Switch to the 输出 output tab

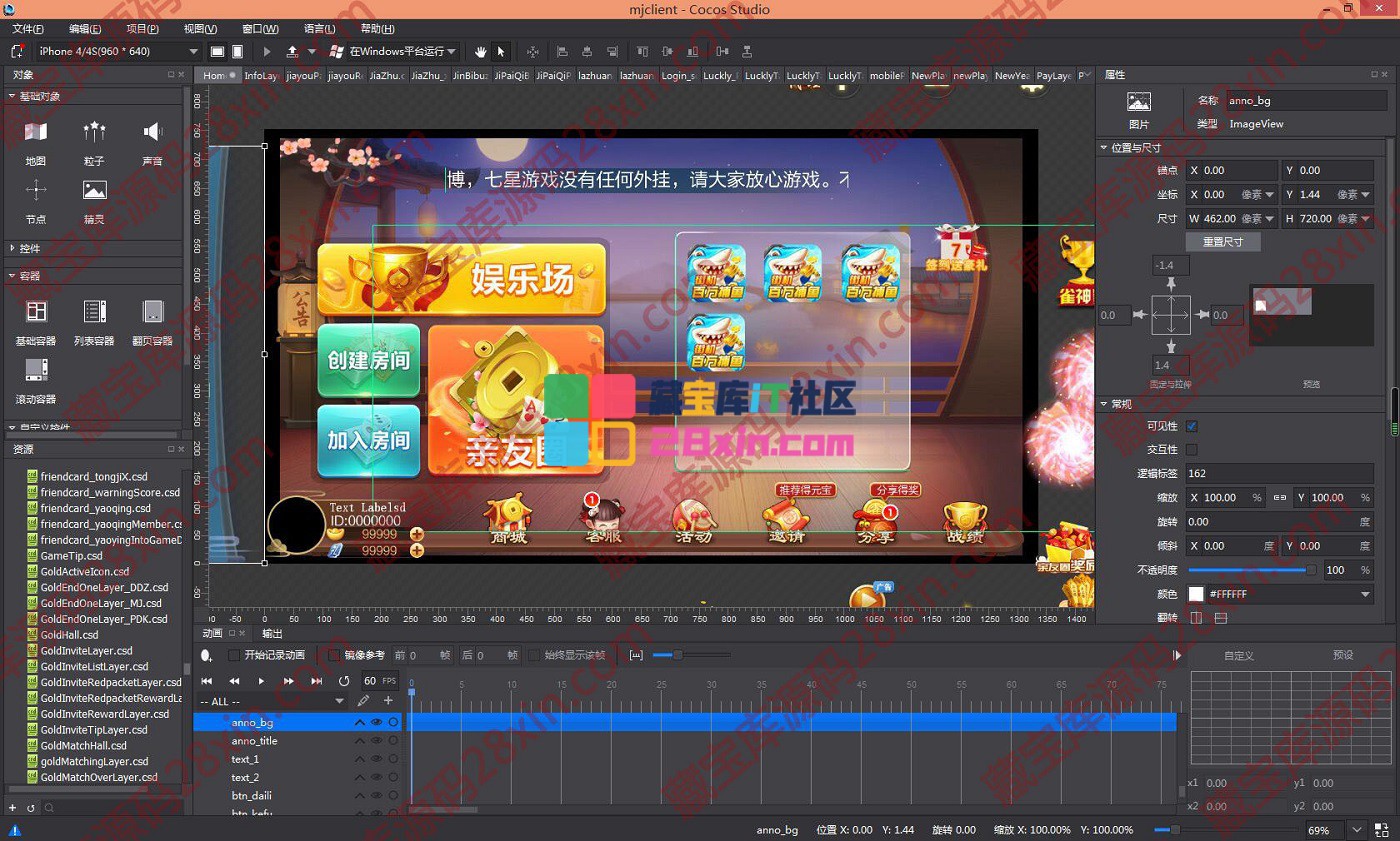click(x=272, y=633)
